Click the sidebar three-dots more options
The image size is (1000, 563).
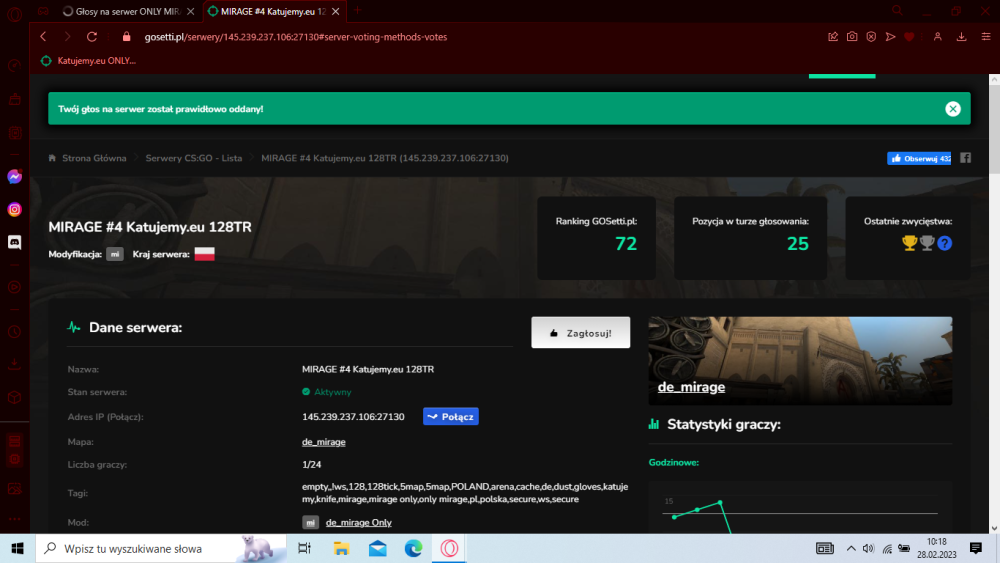click(15, 518)
